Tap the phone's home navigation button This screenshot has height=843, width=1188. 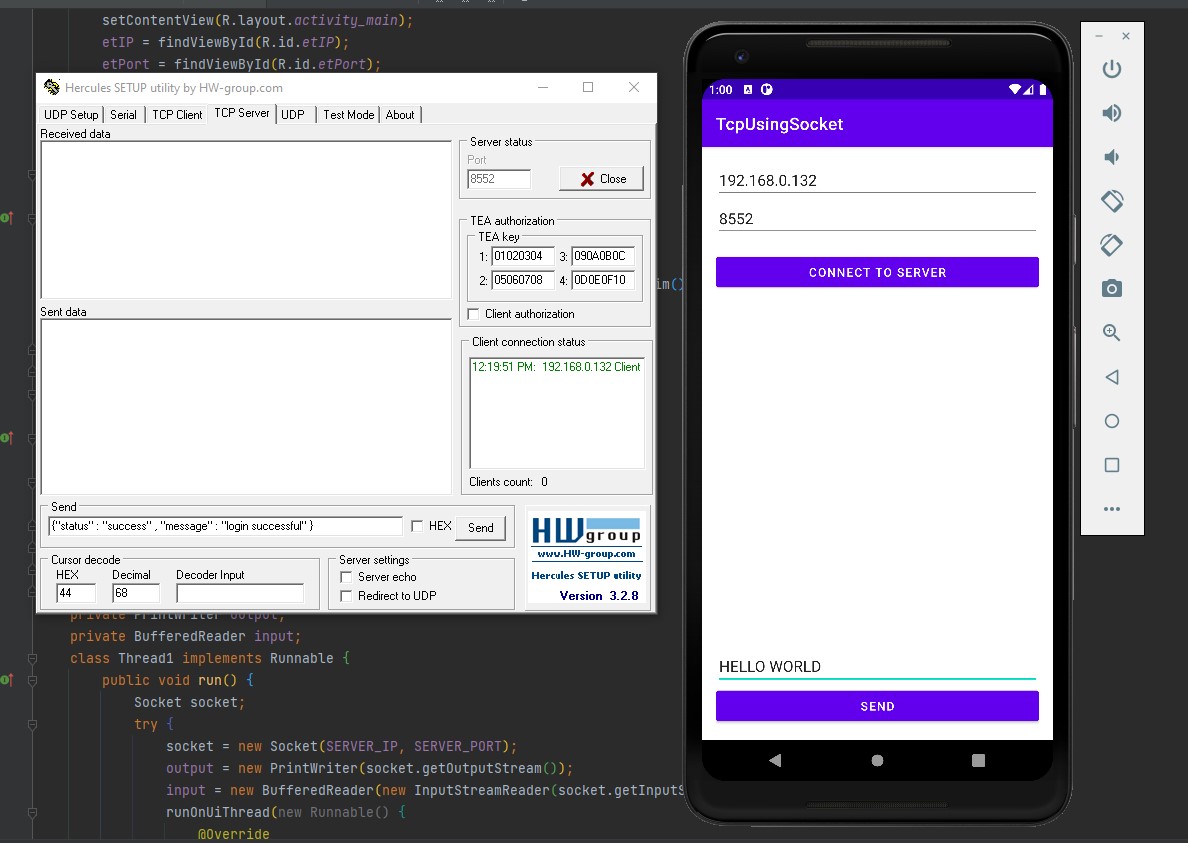coord(877,760)
